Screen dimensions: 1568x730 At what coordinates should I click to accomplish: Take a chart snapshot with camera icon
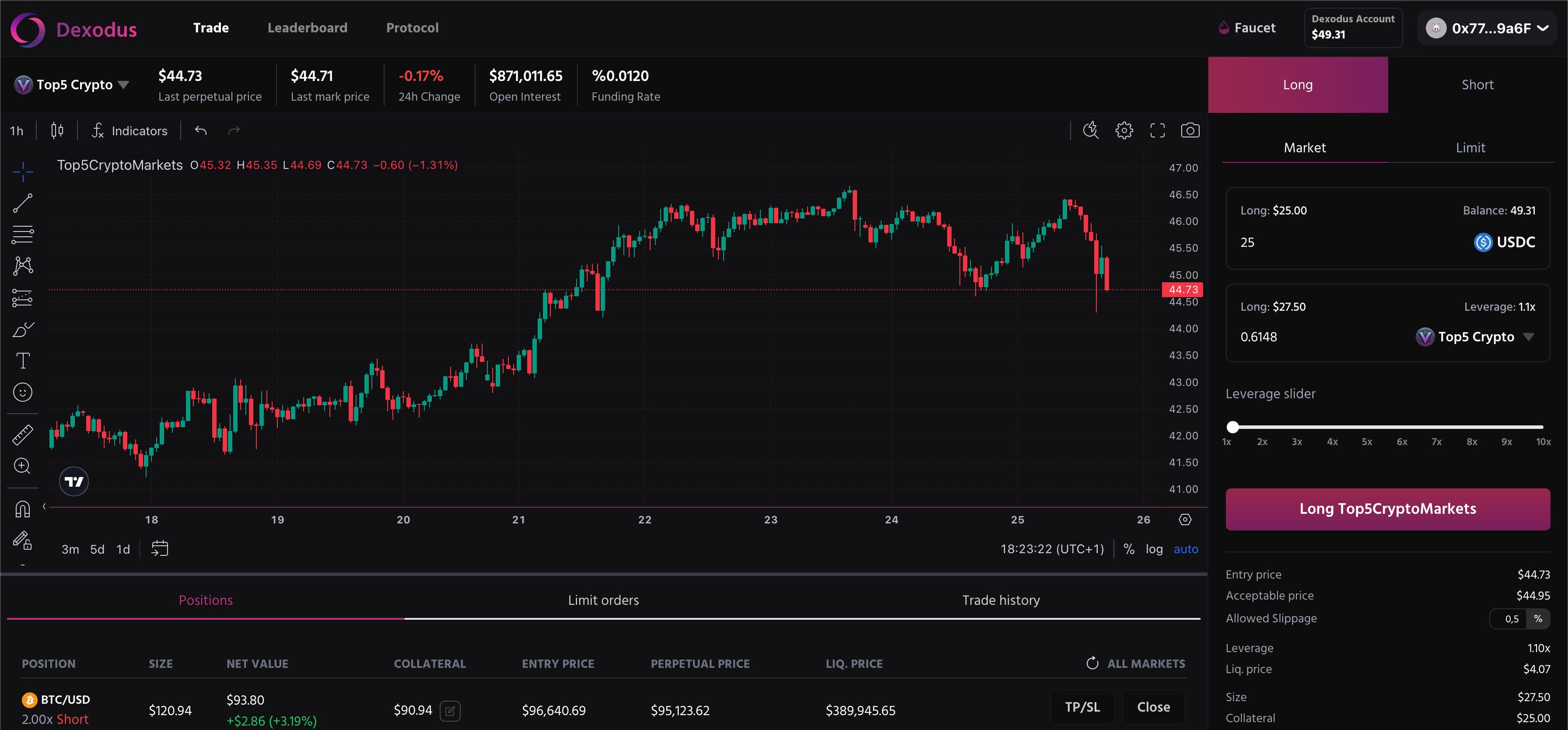[1190, 130]
